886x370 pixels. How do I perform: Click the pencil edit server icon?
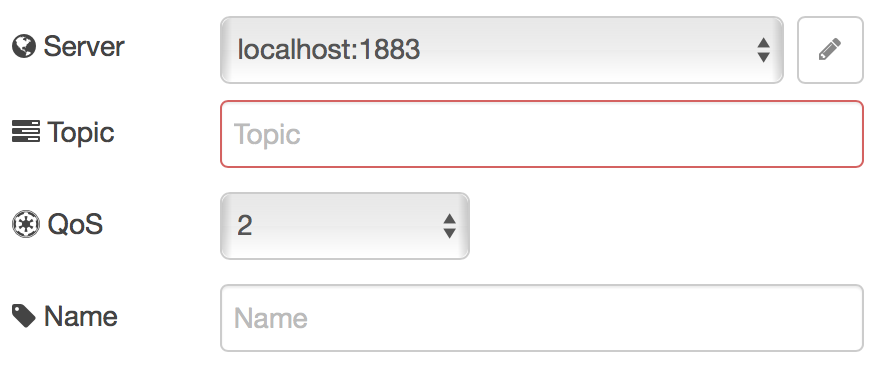coord(830,50)
